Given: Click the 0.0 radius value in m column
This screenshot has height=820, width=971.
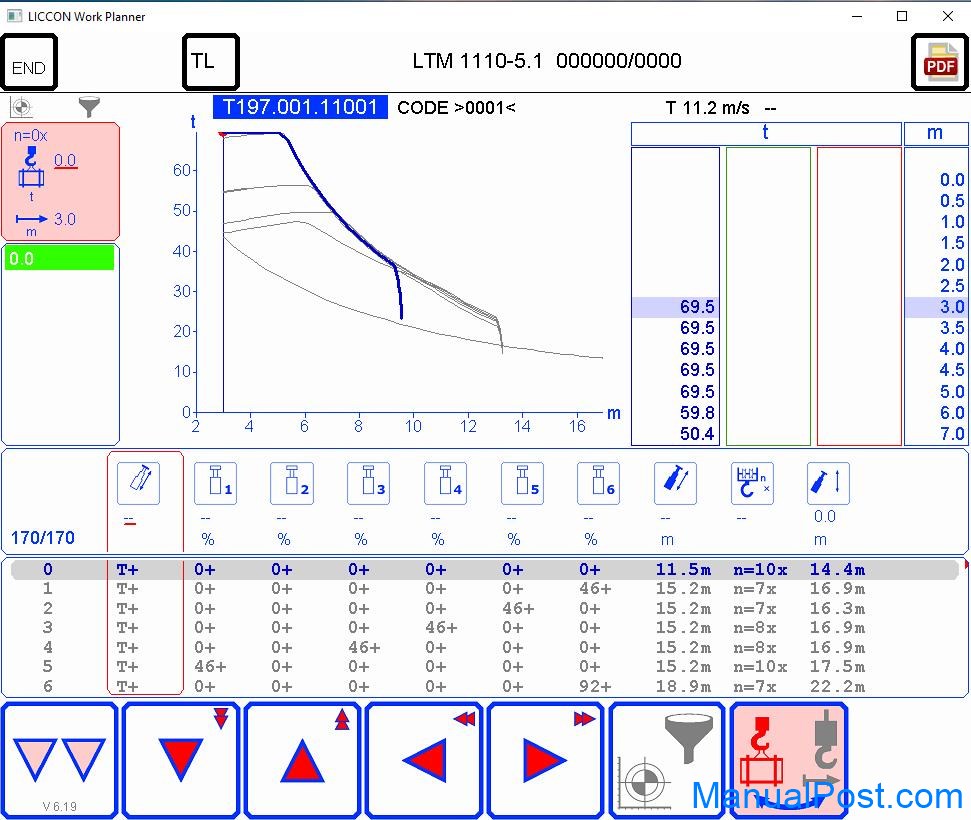Looking at the screenshot, I should click(951, 180).
